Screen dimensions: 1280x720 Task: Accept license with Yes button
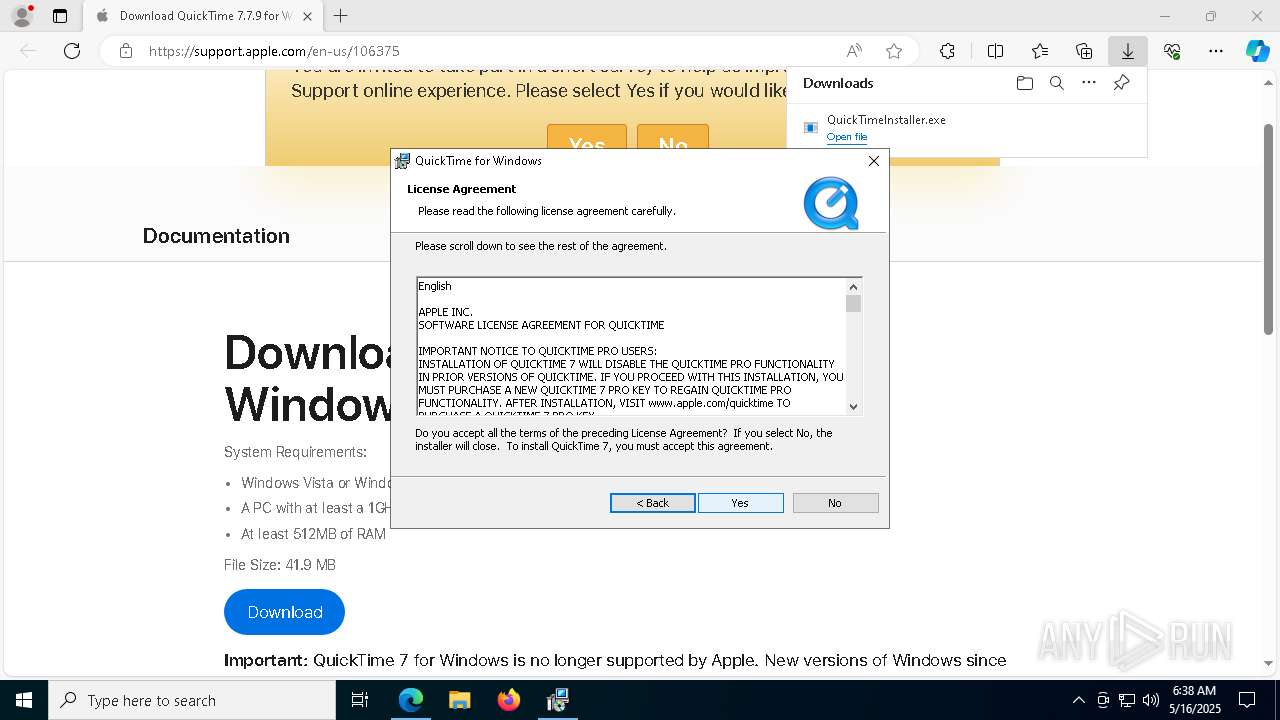point(741,503)
